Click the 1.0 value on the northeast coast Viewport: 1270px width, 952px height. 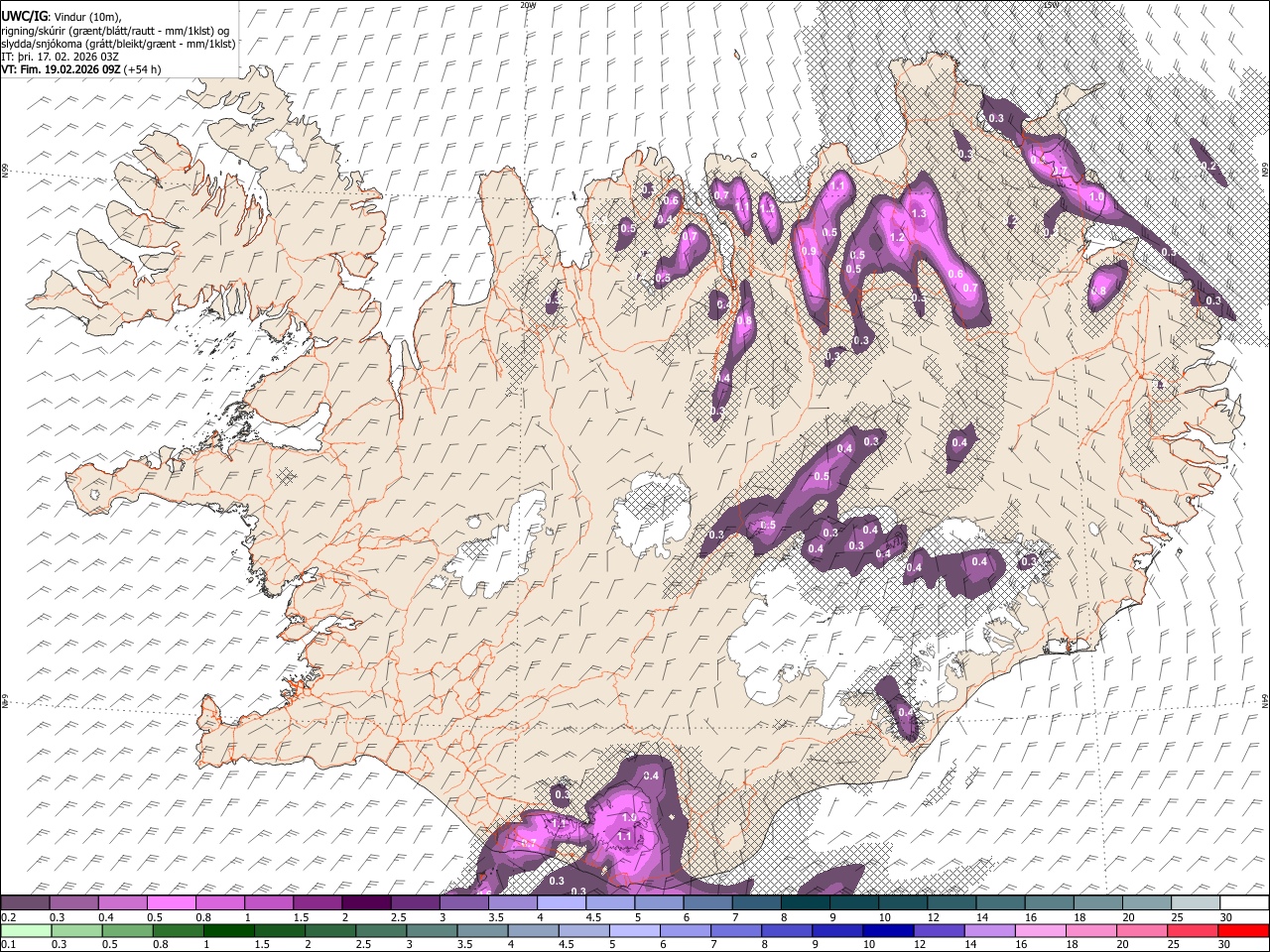click(x=1096, y=196)
